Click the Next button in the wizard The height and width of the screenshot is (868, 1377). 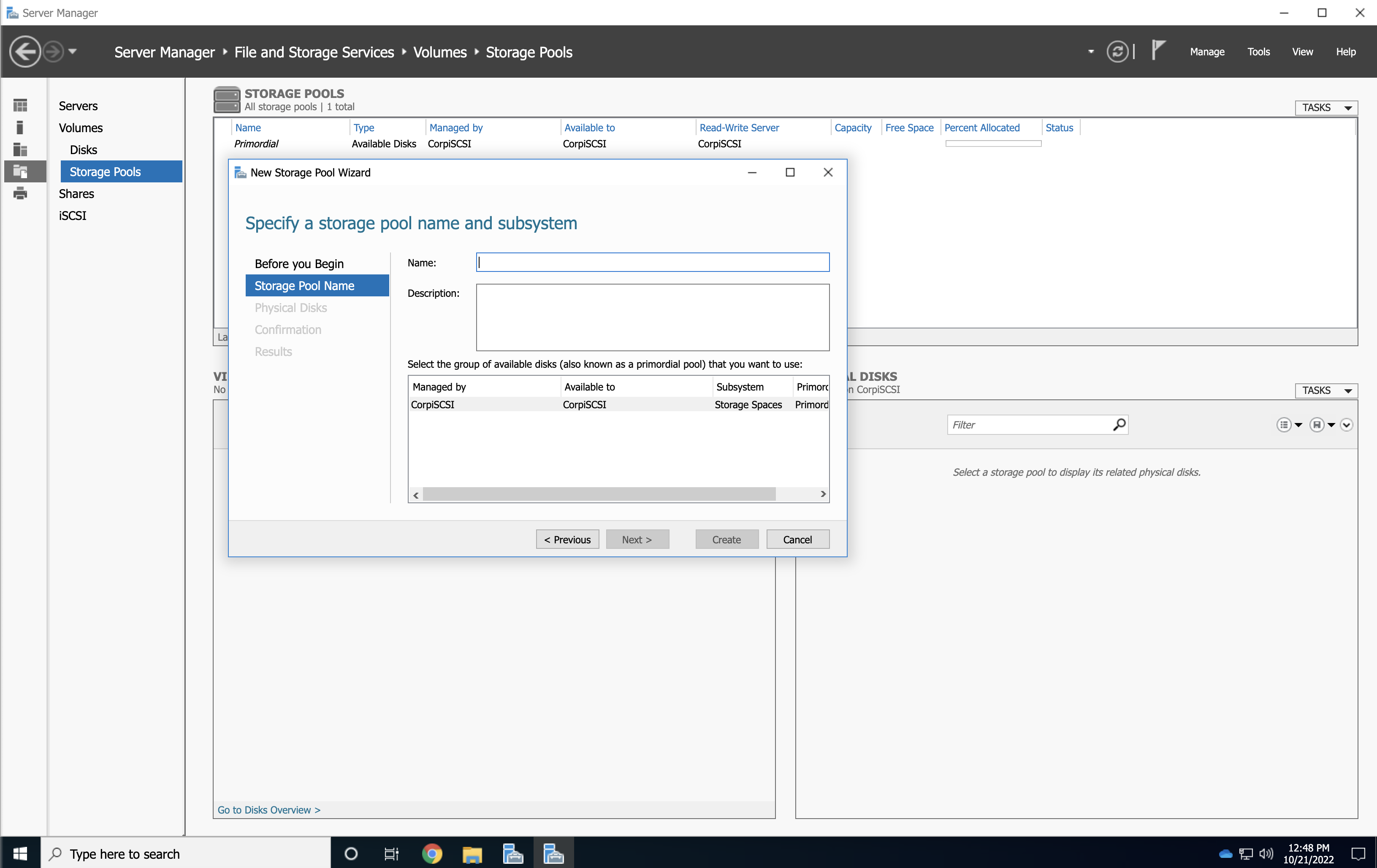click(637, 539)
